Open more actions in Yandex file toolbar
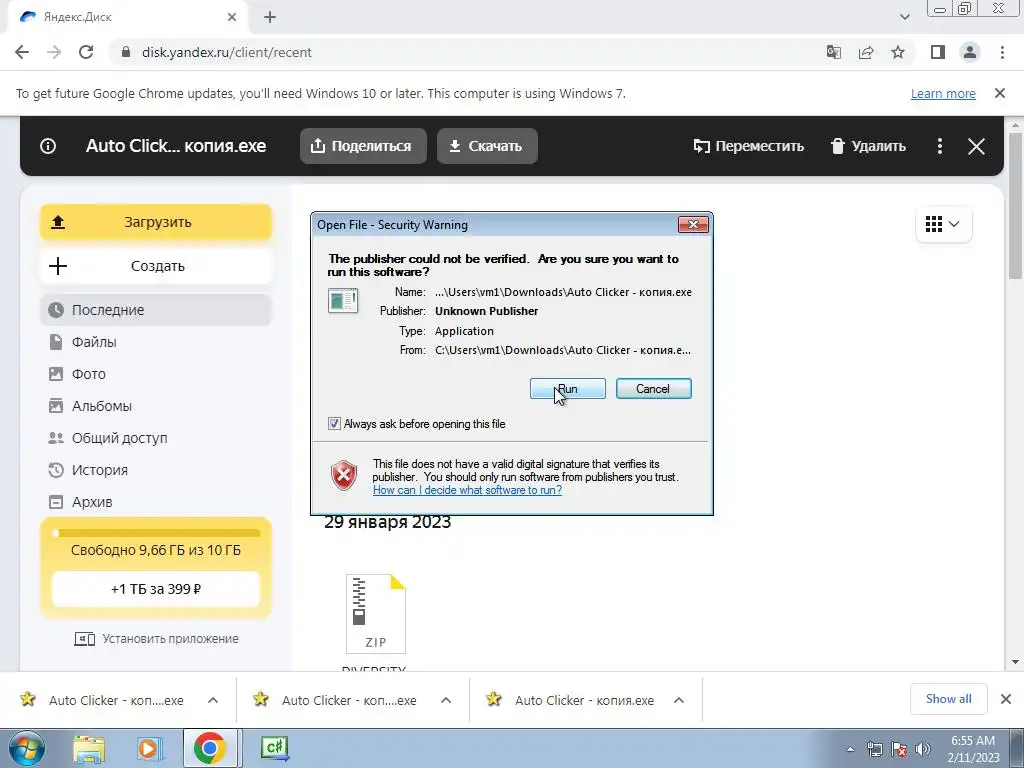Image resolution: width=1024 pixels, height=768 pixels. [940, 146]
